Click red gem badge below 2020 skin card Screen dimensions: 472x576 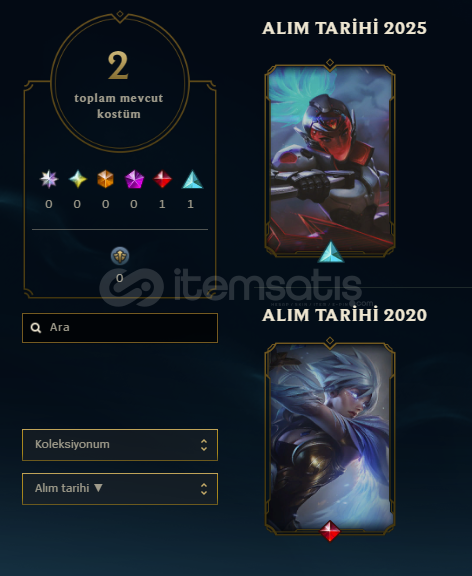[330, 531]
